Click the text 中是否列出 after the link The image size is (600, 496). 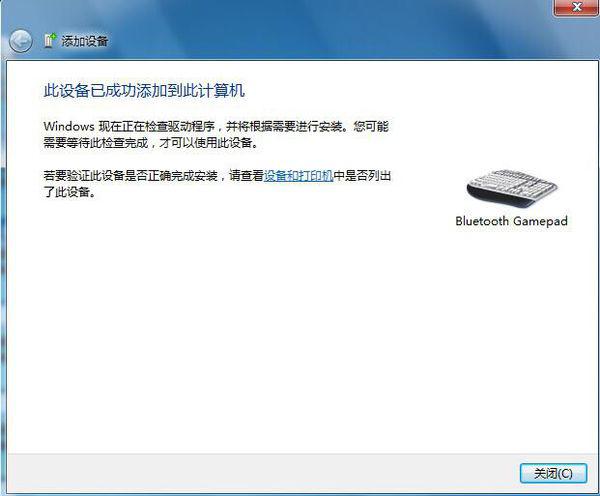click(x=362, y=176)
